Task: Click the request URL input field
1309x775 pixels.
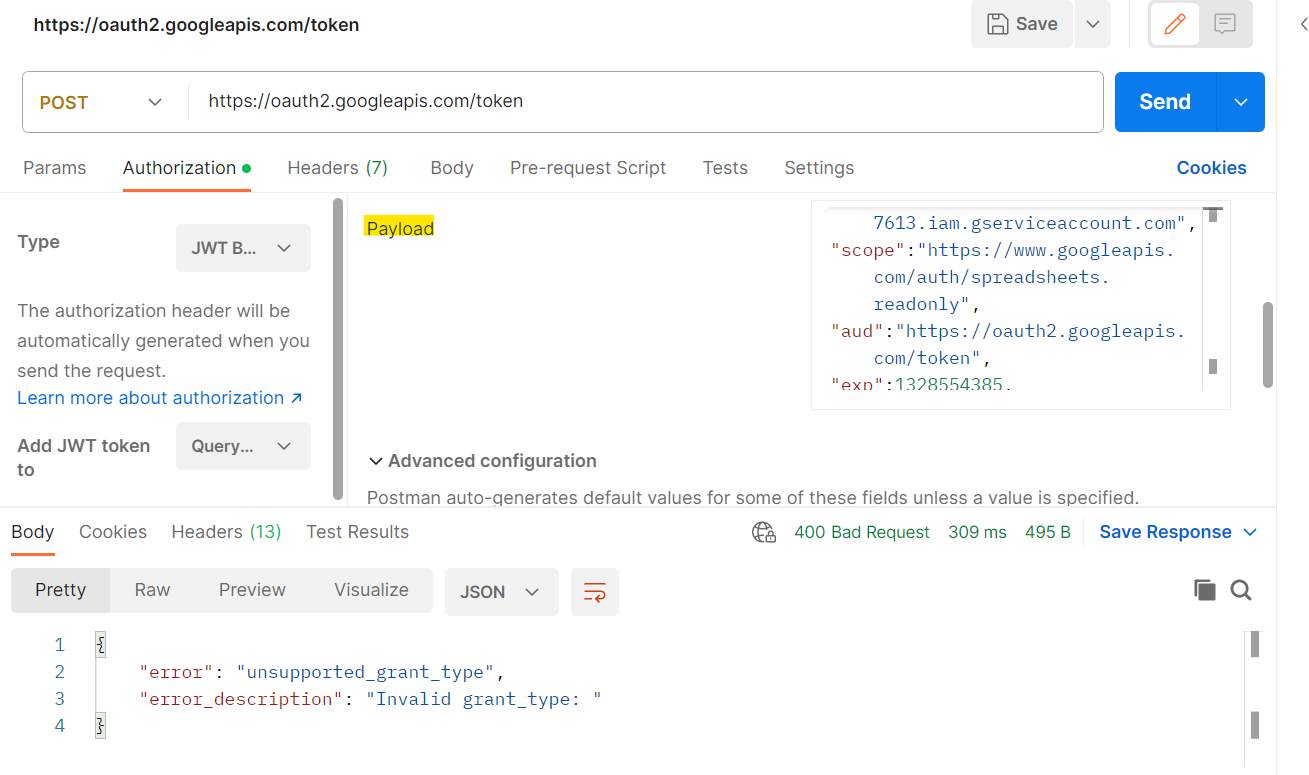Action: 645,101
